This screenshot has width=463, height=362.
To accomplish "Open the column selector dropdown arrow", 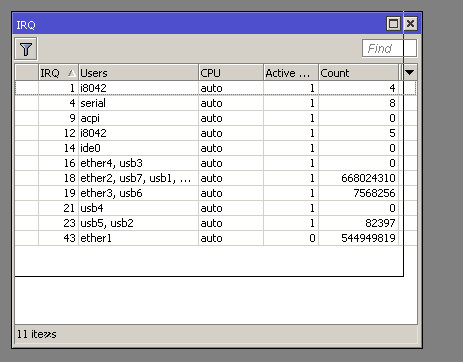I will point(409,72).
